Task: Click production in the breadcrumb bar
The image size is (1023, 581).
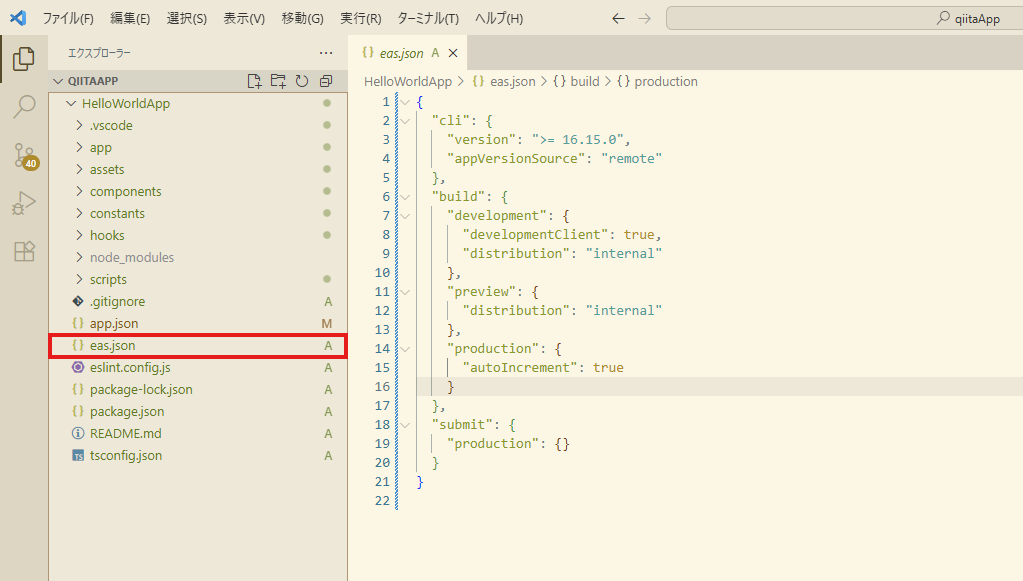Action: click(x=659, y=81)
